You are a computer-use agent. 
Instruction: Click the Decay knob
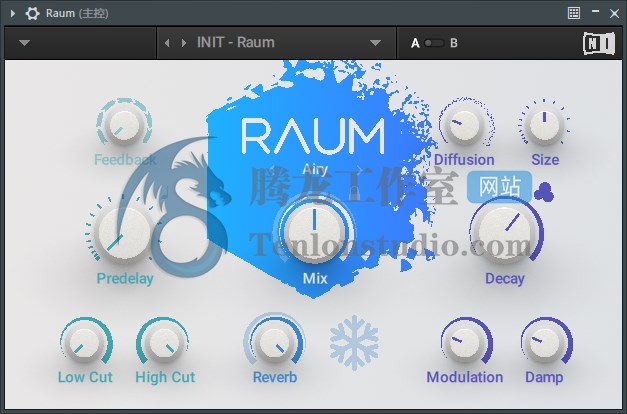[x=505, y=233]
